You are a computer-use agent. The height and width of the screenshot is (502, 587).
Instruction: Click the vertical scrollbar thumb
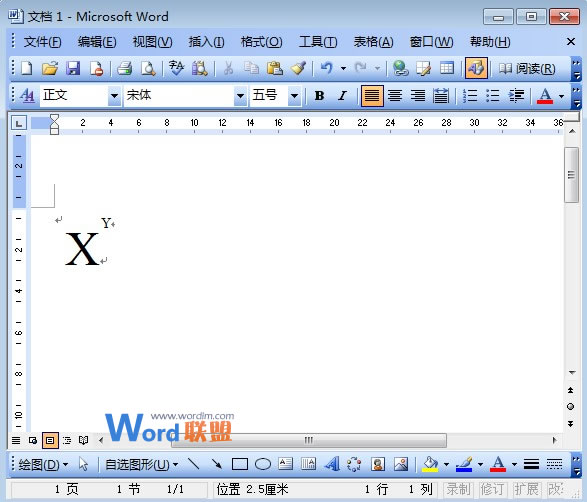(x=571, y=175)
